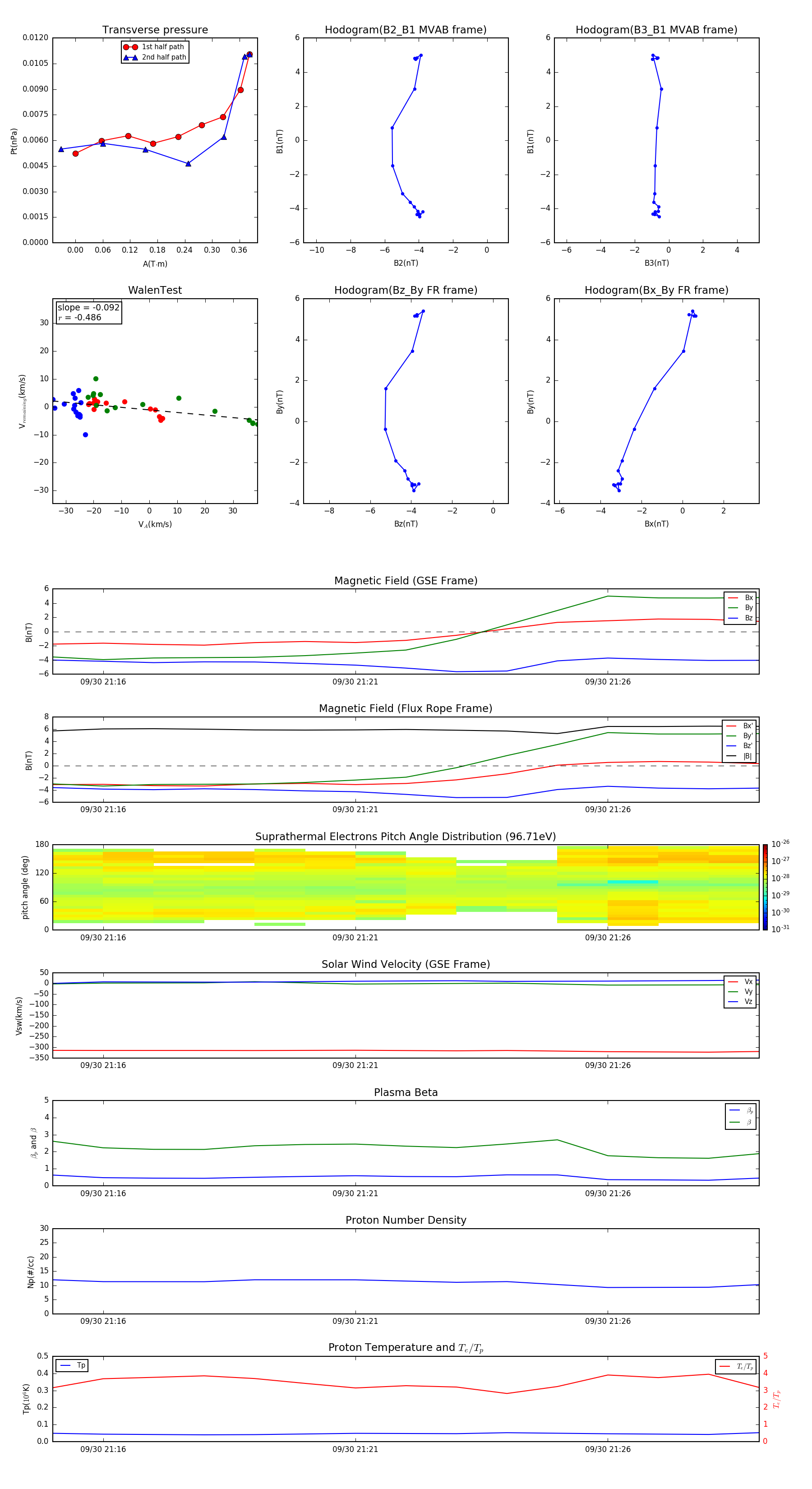Viewport: 812px width, 1489px height.
Task: Click the Suprathermal Electrons Pitch Angle title
Action: (406, 837)
